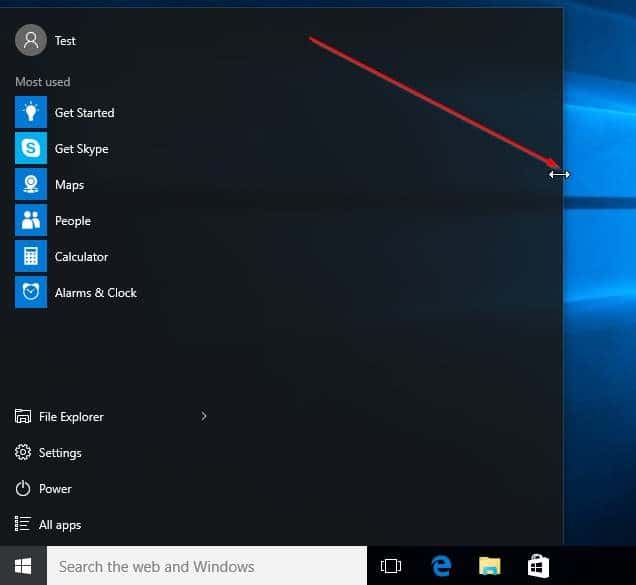This screenshot has width=636, height=585.
Task: Select the Maps entry text
Action: coord(69,185)
